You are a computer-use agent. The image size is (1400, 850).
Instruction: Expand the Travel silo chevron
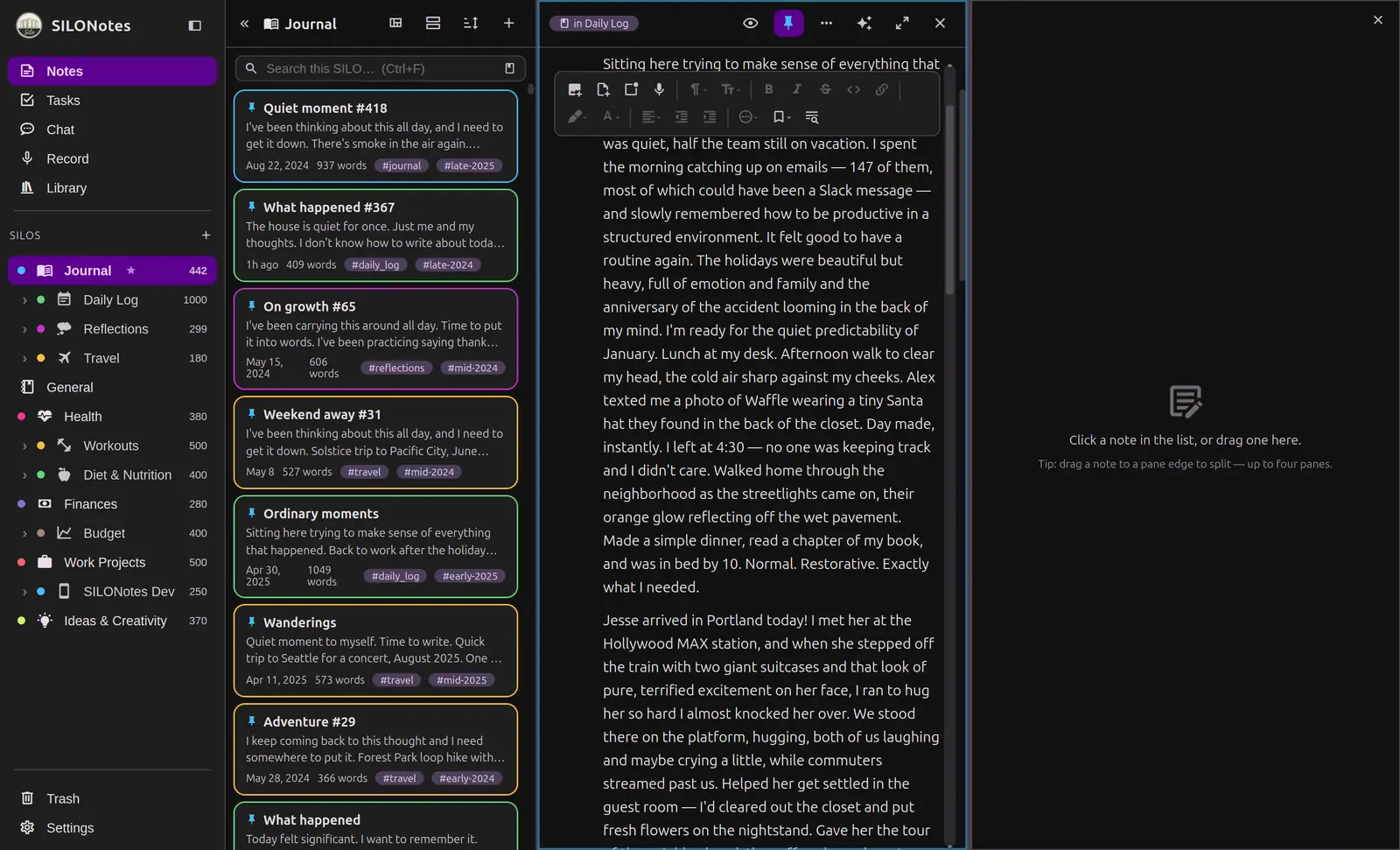[x=24, y=358]
